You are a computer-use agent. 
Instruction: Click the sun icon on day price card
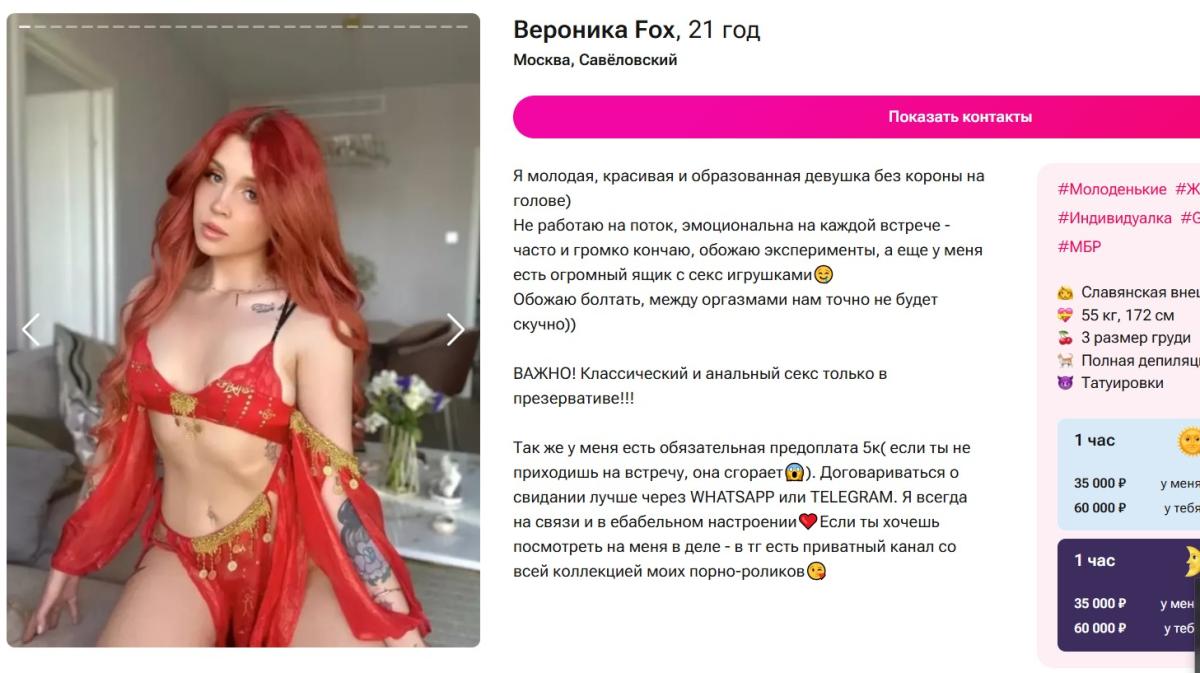point(1189,441)
